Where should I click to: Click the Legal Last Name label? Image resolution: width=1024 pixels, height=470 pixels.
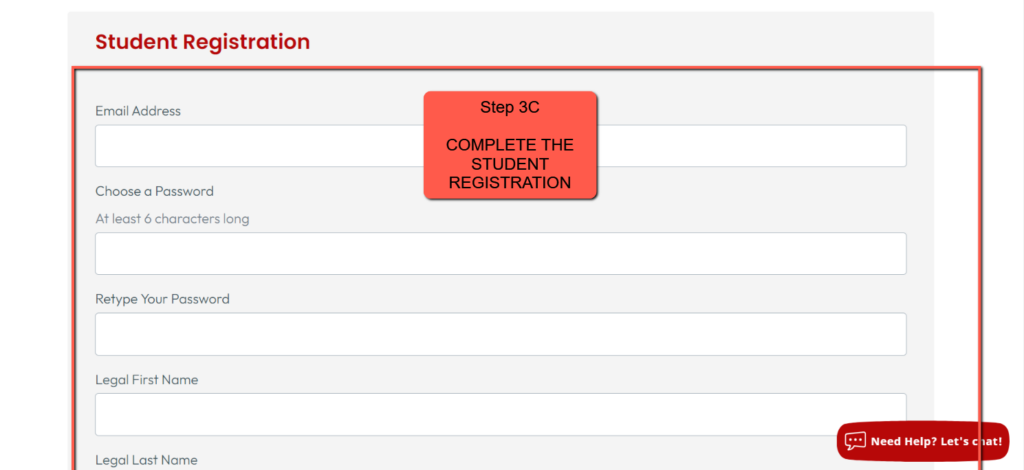146,460
